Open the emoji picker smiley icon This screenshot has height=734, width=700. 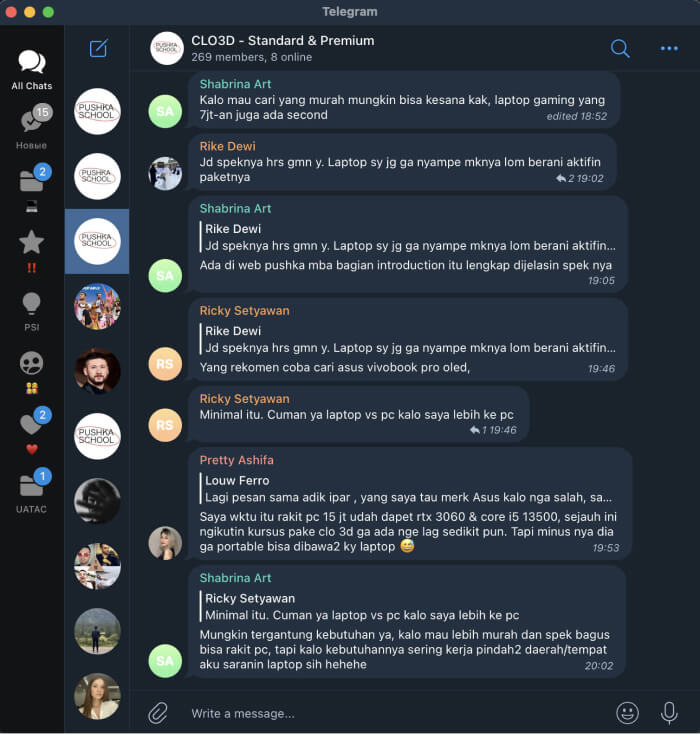click(x=627, y=713)
